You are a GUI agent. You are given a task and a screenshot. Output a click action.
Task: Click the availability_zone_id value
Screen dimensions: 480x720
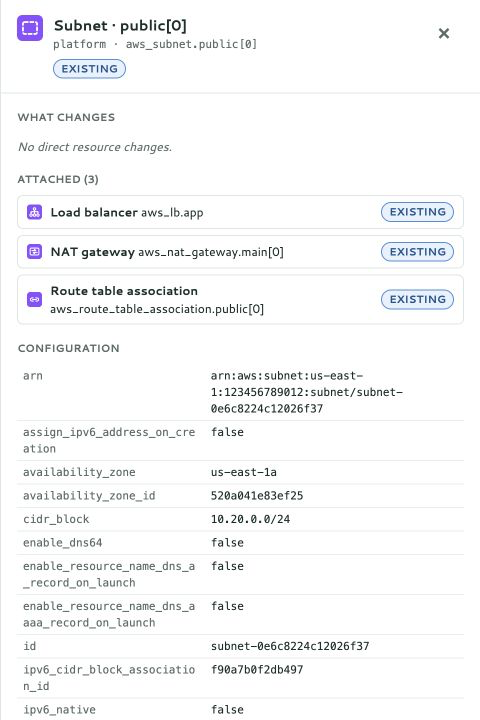(x=257, y=495)
